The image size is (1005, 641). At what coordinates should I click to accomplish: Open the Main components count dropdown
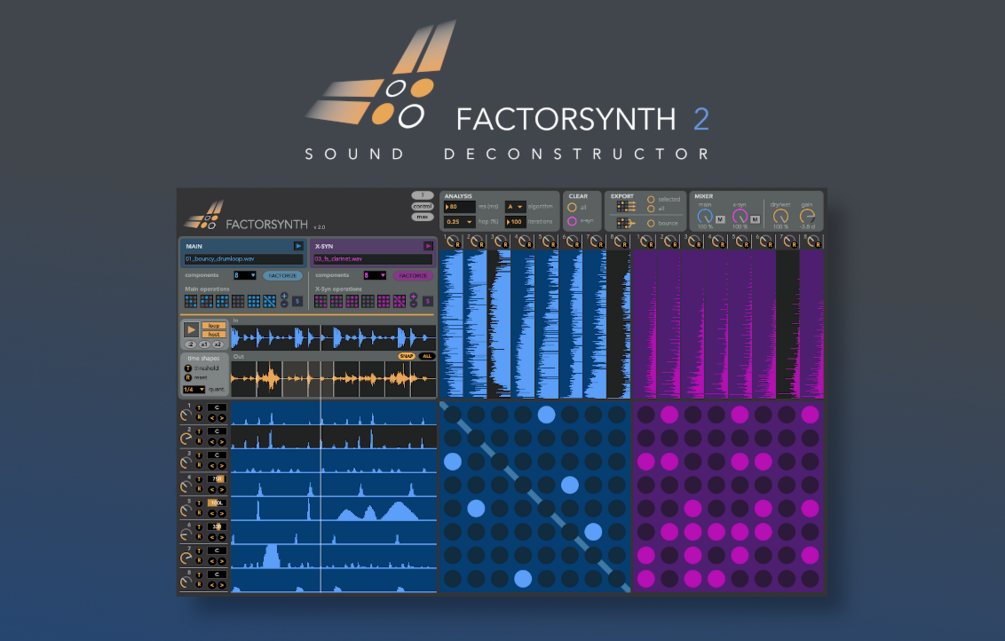[x=245, y=276]
